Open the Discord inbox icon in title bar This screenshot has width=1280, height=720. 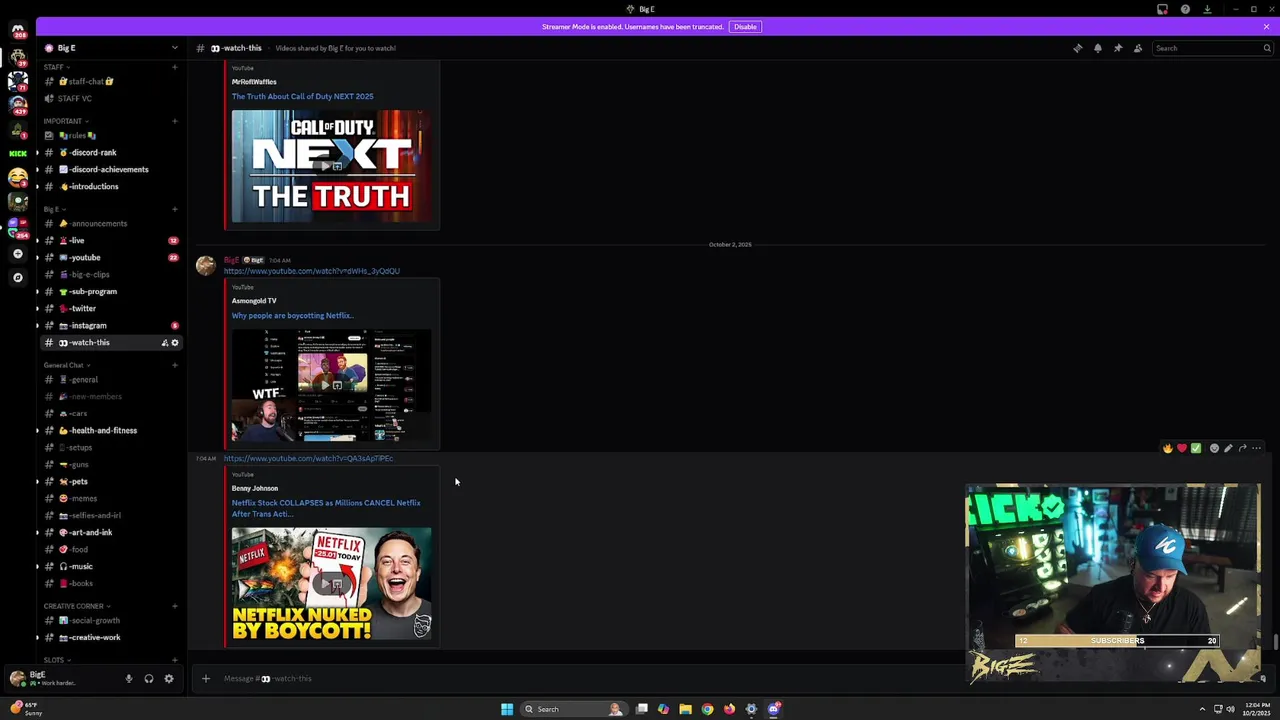(1162, 9)
